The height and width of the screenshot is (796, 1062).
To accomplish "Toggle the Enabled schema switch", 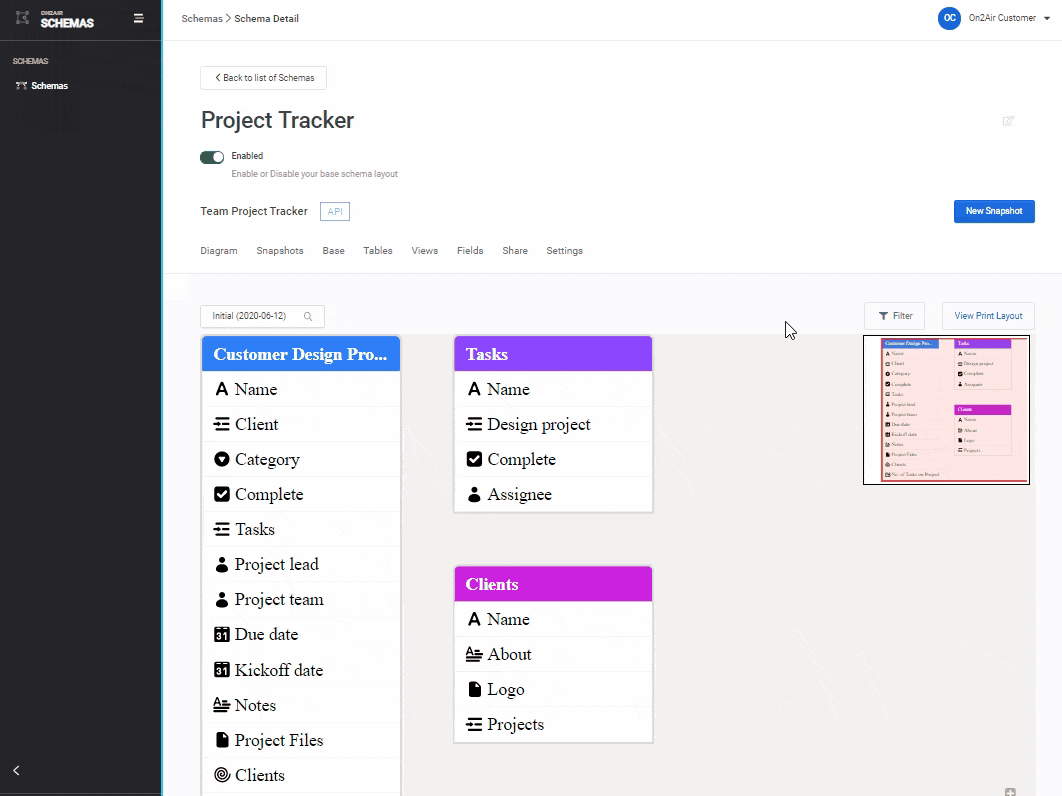I will pos(212,157).
